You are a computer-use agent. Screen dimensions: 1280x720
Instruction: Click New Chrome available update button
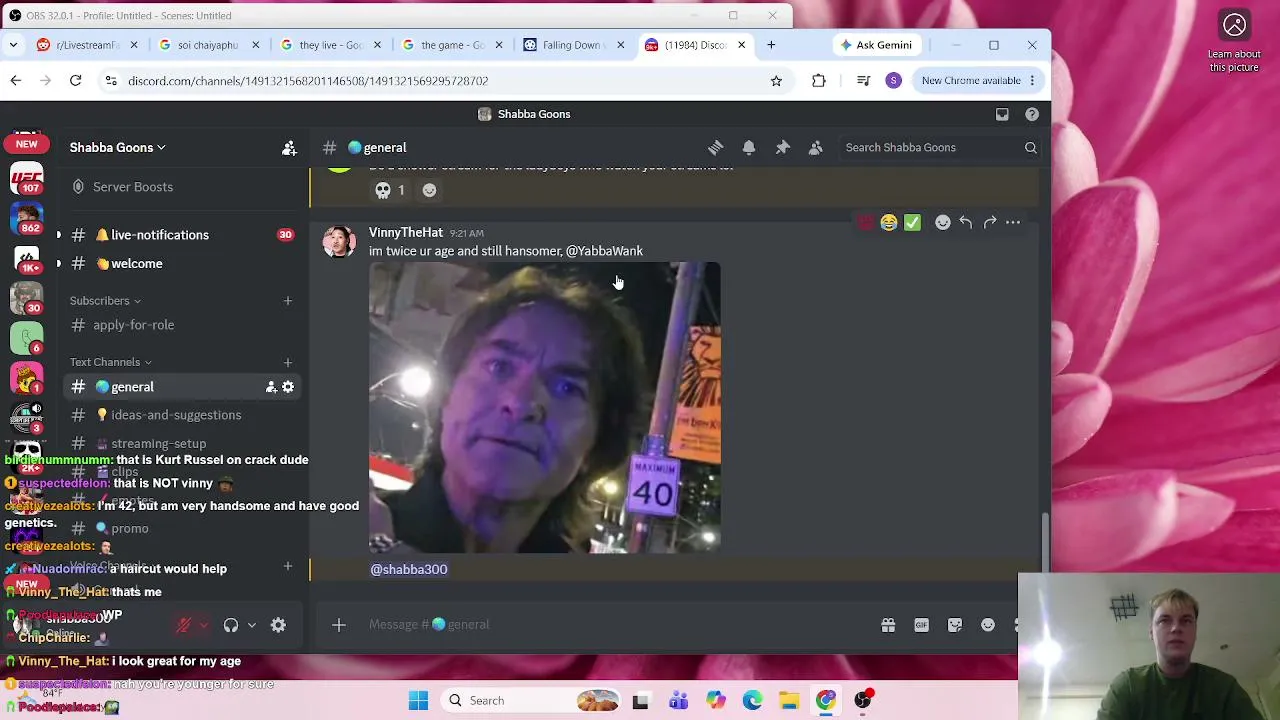tap(979, 81)
